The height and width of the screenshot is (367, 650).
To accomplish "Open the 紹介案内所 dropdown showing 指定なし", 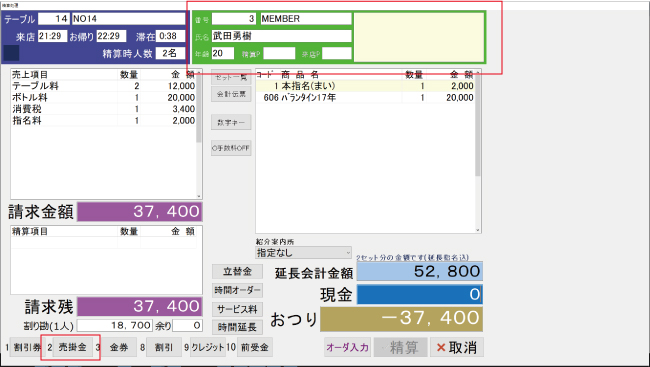I will (x=303, y=252).
